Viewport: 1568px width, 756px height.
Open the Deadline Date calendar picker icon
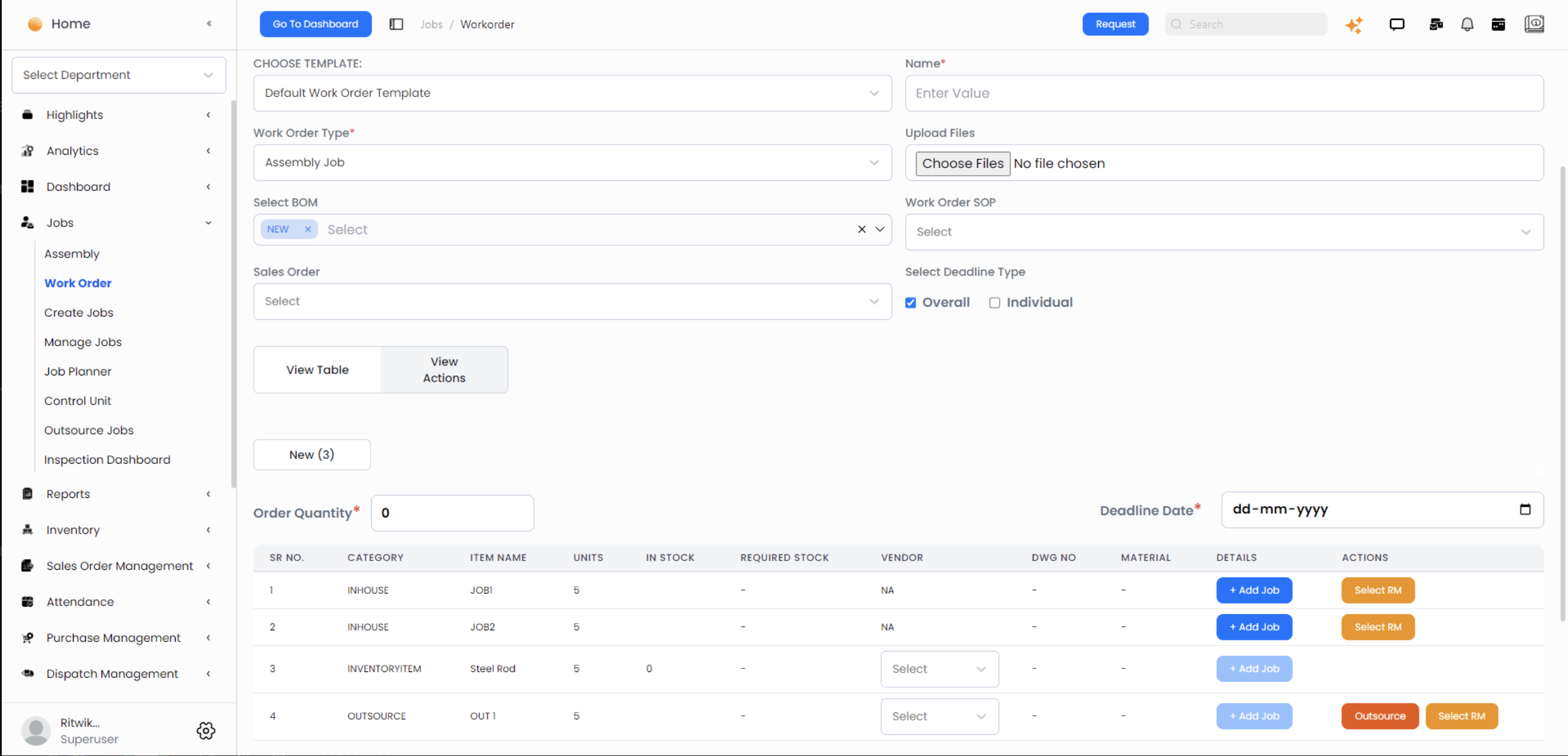1525,509
